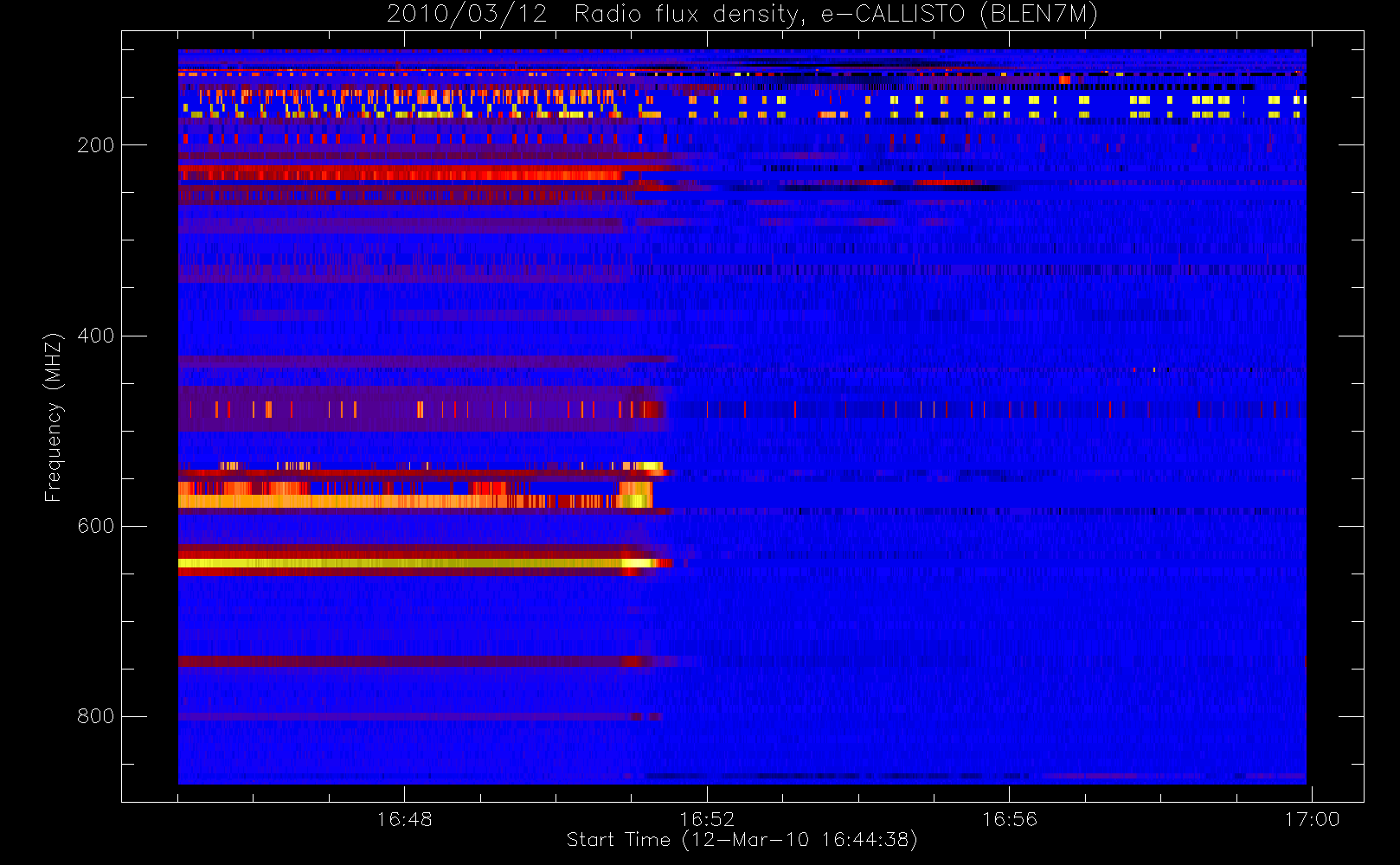Click the 16:52 time tick label
This screenshot has height=865, width=1400.
pos(707,818)
